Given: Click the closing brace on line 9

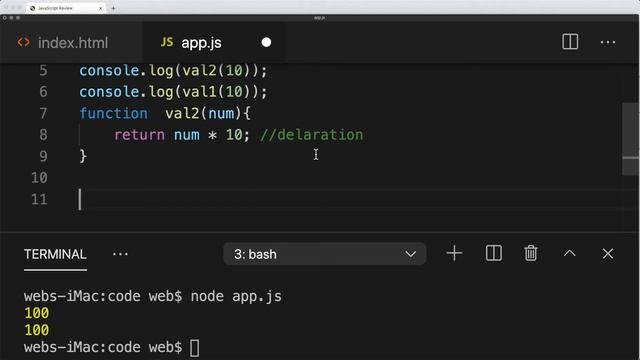Looking at the screenshot, I should click(x=83, y=156).
